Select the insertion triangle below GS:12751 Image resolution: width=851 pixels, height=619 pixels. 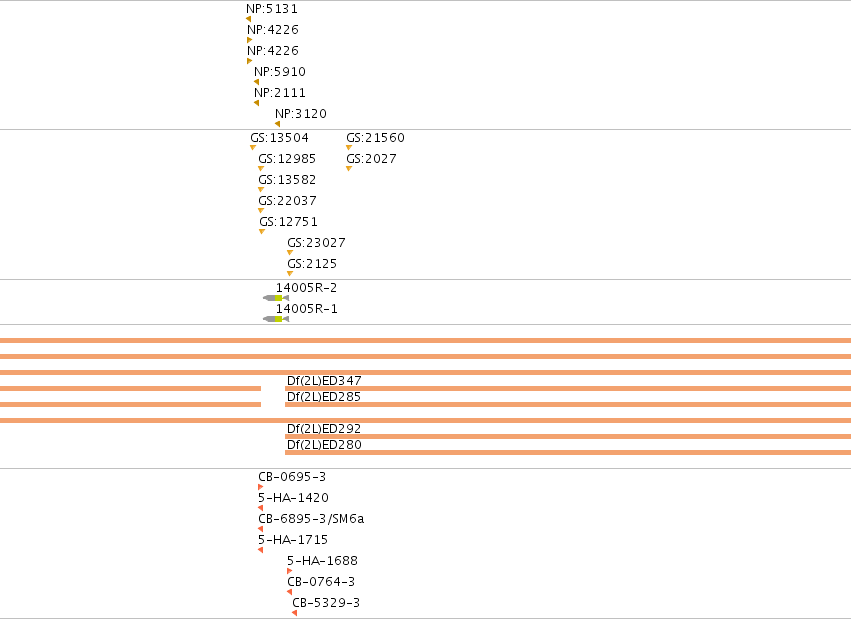[262, 232]
